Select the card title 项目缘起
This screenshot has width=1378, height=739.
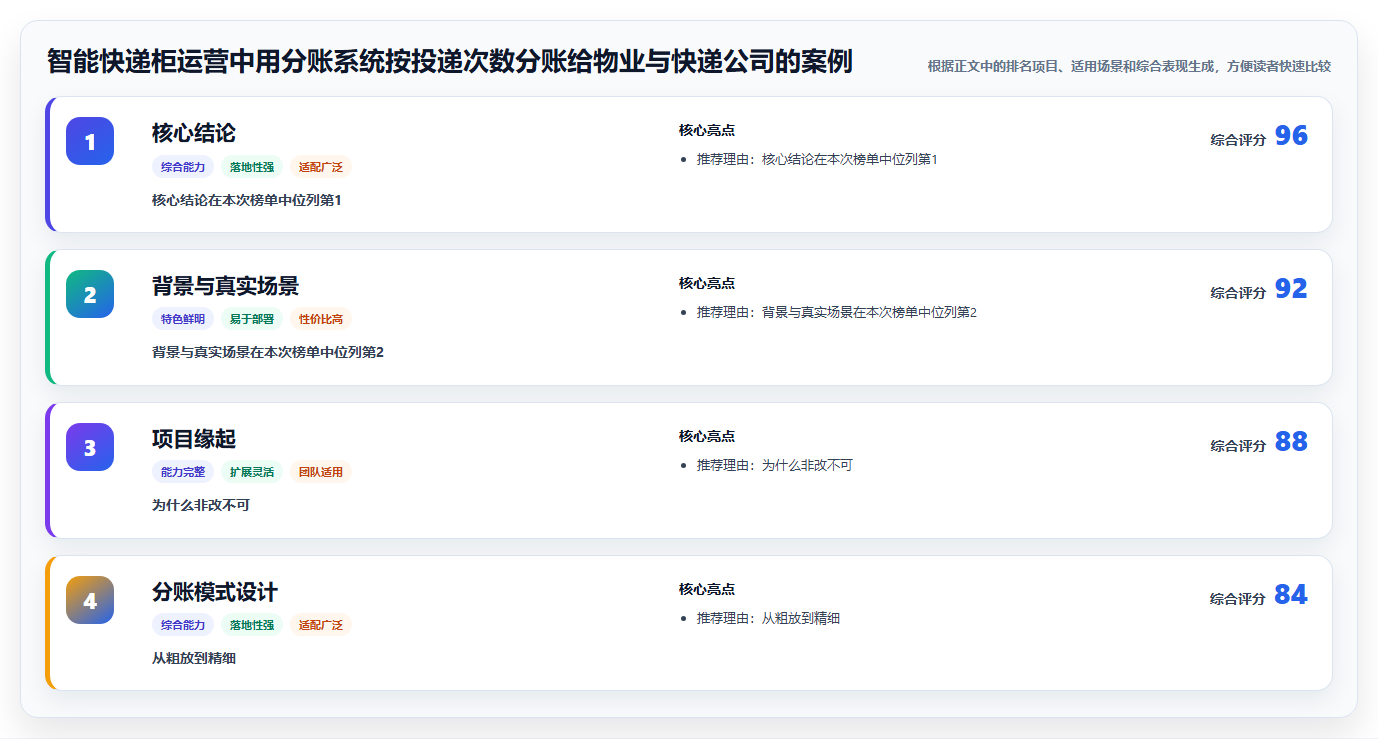coord(194,439)
